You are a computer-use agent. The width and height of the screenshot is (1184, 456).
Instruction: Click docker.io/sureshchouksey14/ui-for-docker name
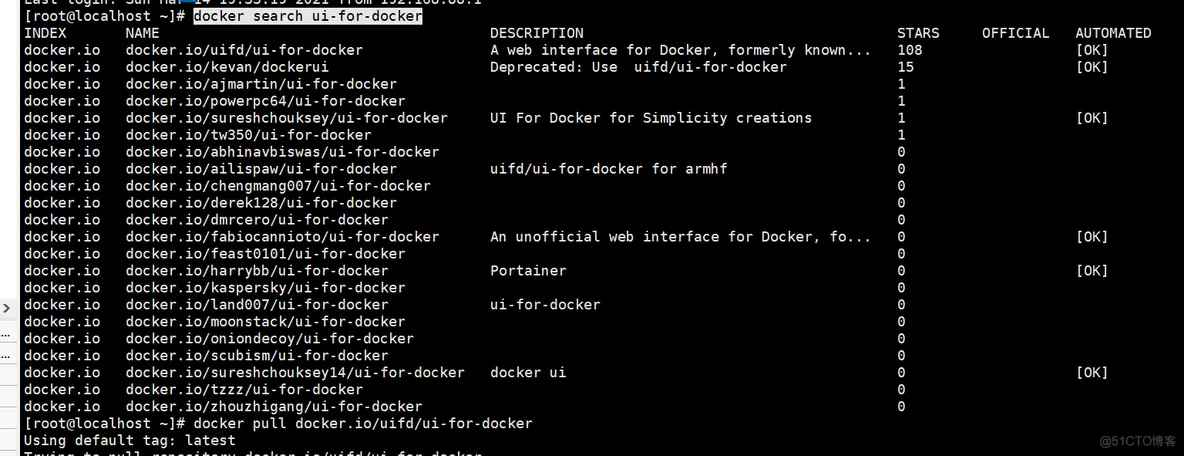coord(294,373)
